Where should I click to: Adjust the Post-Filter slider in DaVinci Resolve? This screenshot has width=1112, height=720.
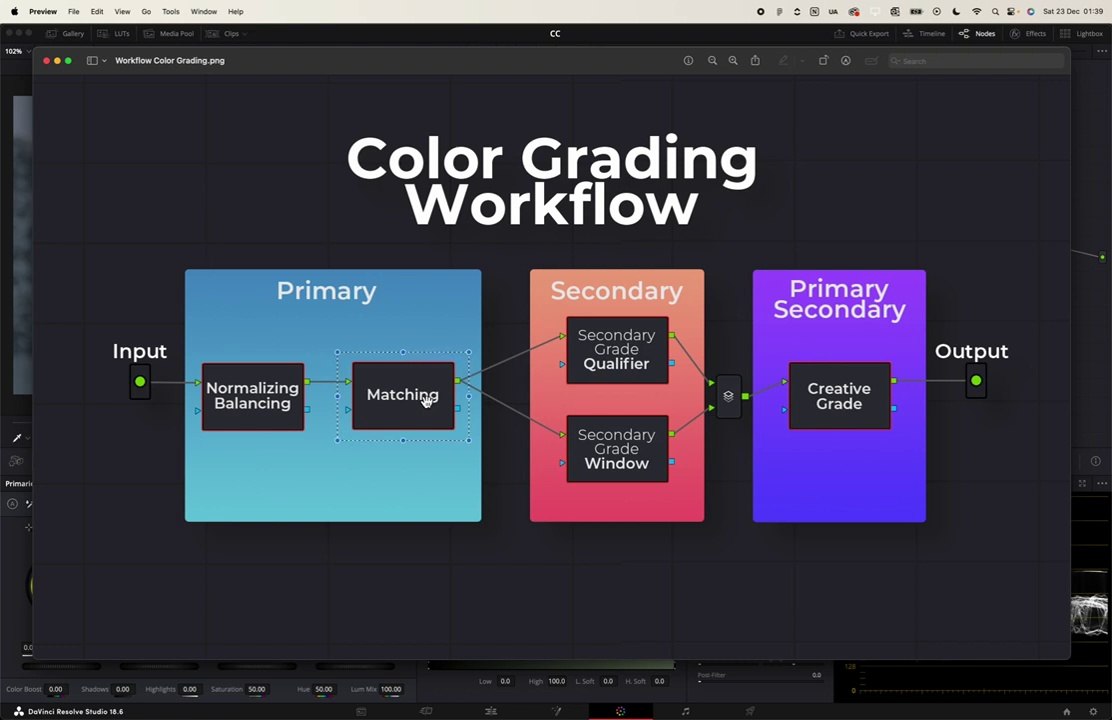(759, 682)
